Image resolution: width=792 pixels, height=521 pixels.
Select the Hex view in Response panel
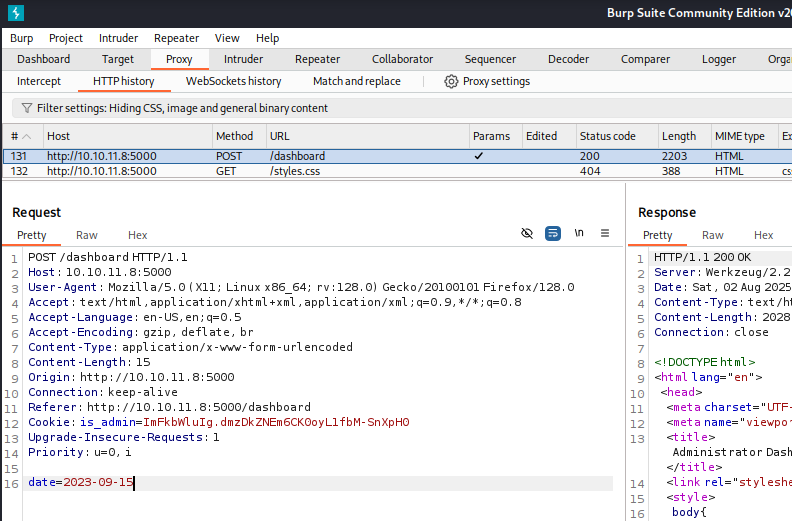[763, 235]
